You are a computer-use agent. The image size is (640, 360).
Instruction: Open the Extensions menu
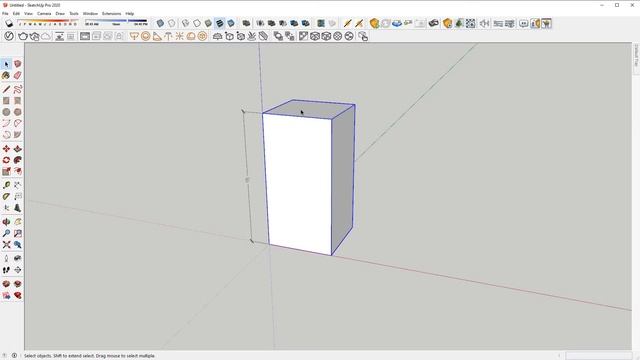(111, 13)
